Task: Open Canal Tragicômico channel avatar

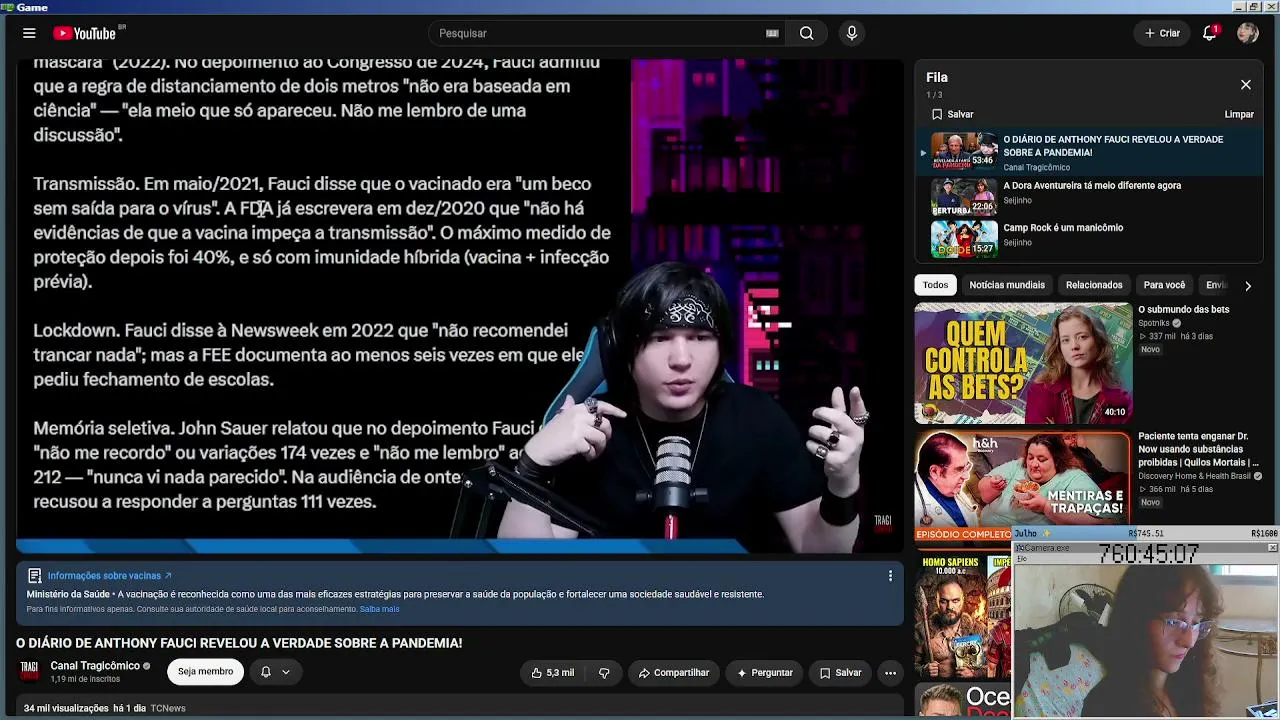Action: pos(29,671)
